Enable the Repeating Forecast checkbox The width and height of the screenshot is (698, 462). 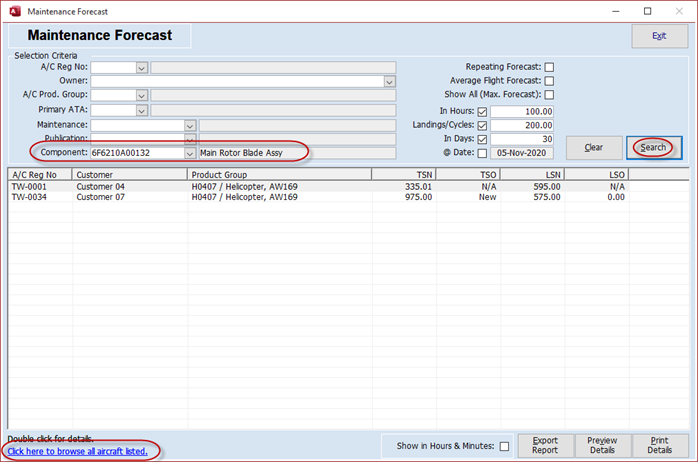click(549, 67)
